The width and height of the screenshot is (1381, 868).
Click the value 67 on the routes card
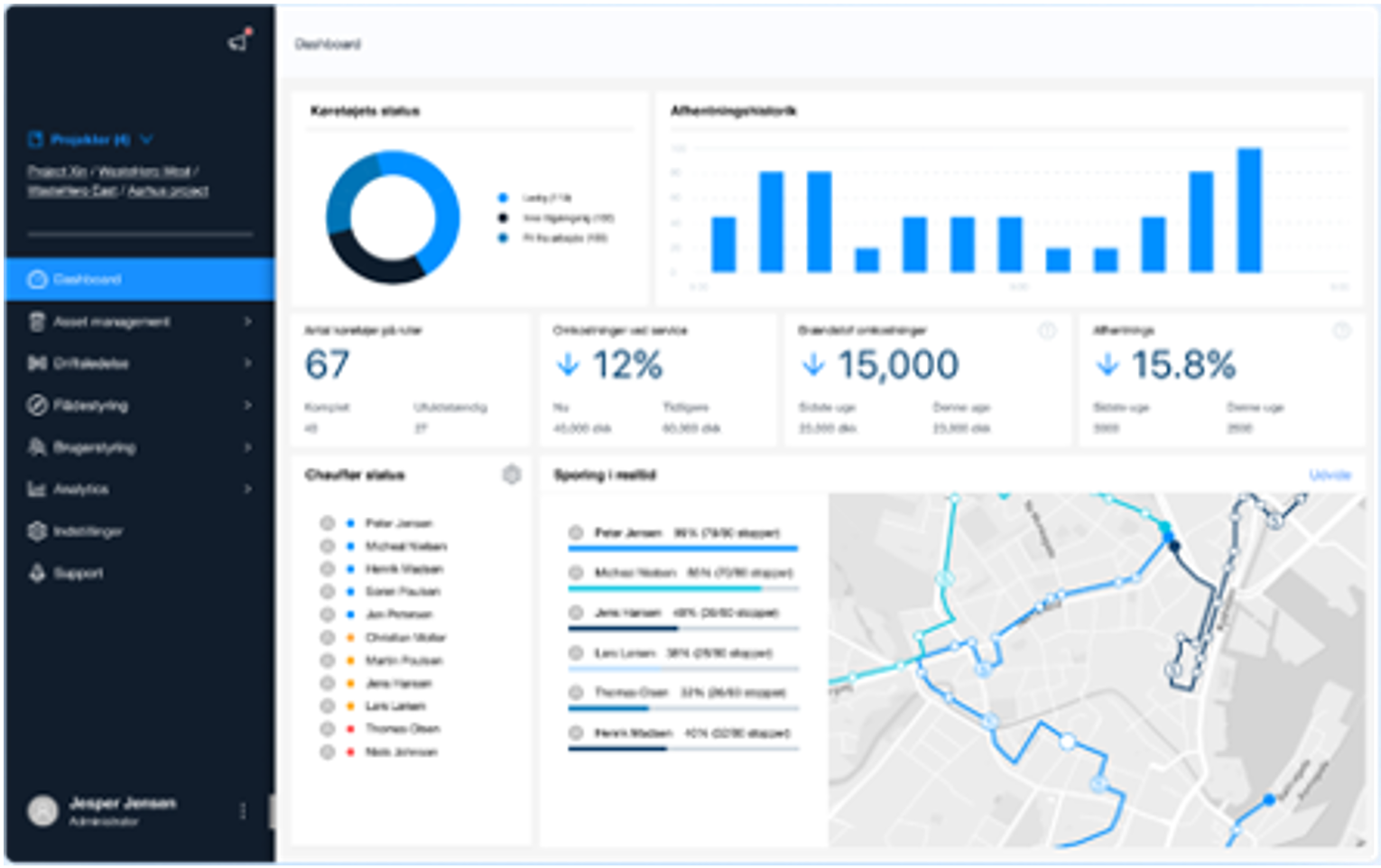click(x=327, y=365)
